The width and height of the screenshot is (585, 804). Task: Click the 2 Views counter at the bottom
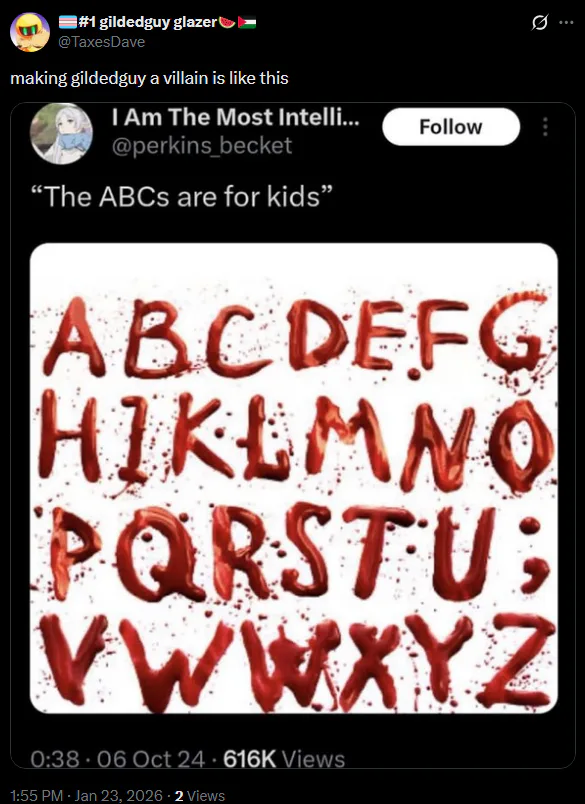click(199, 795)
